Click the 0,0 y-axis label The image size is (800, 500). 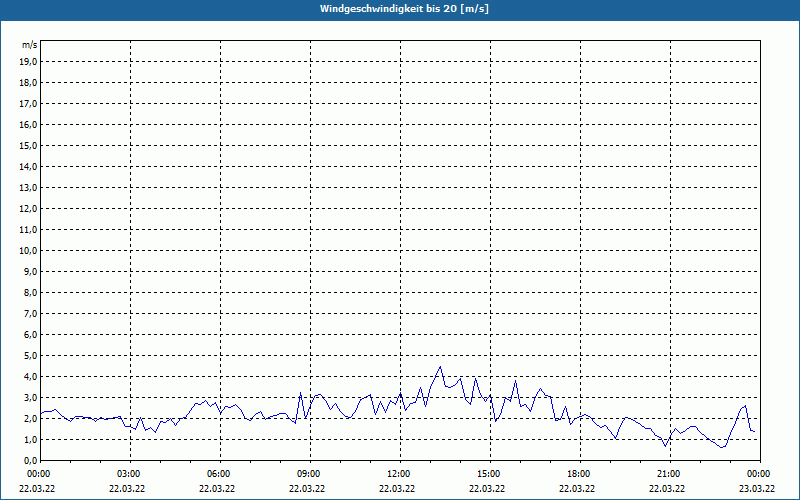point(30,461)
